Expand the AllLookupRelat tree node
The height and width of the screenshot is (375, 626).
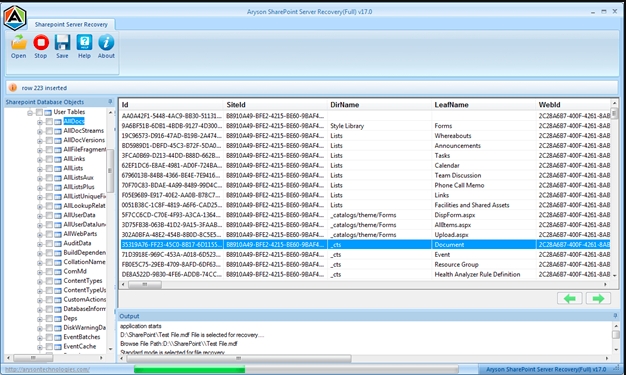pyautogui.click(x=40, y=206)
